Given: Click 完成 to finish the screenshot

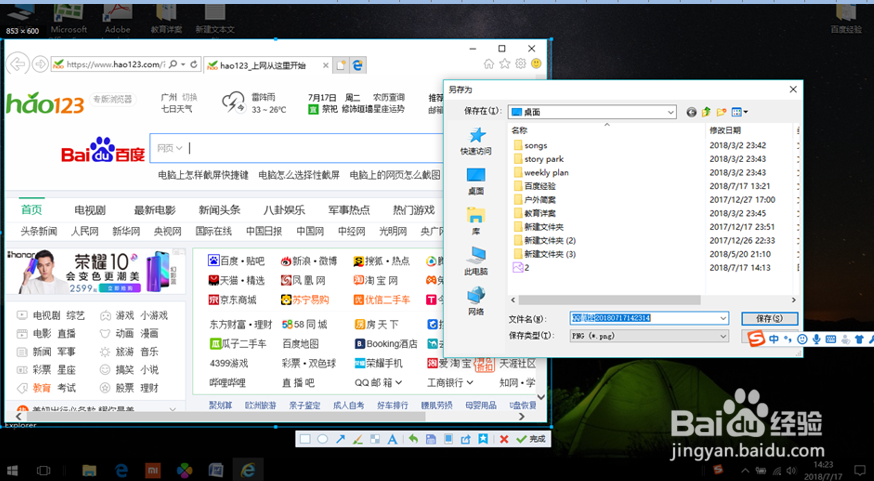Looking at the screenshot, I should coord(531,439).
